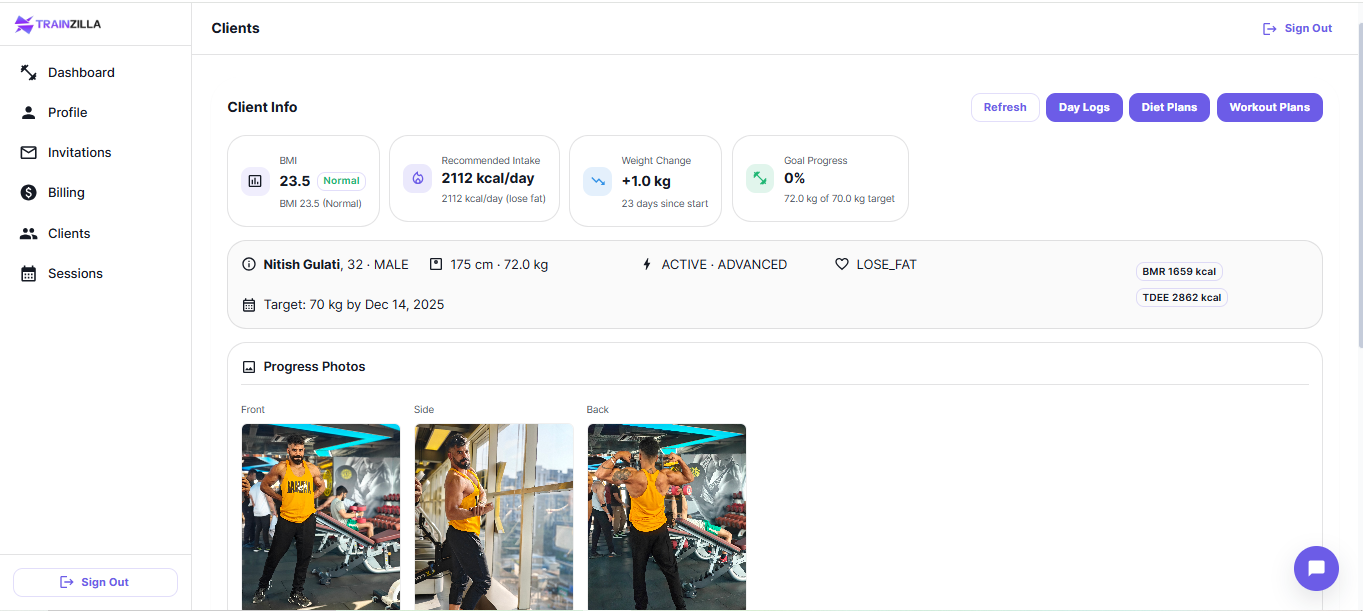This screenshot has width=1363, height=611.
Task: Click the lightning icon beside ACTIVE status
Action: click(645, 264)
